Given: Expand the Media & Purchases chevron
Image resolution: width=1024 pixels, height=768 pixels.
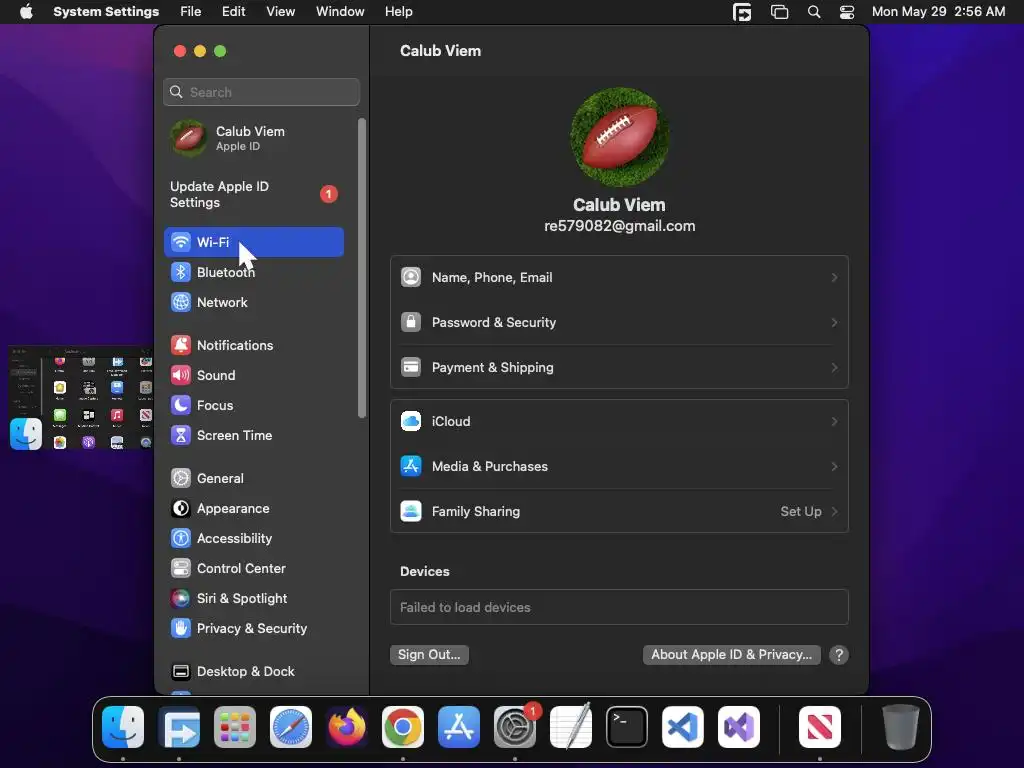Looking at the screenshot, I should (x=834, y=466).
